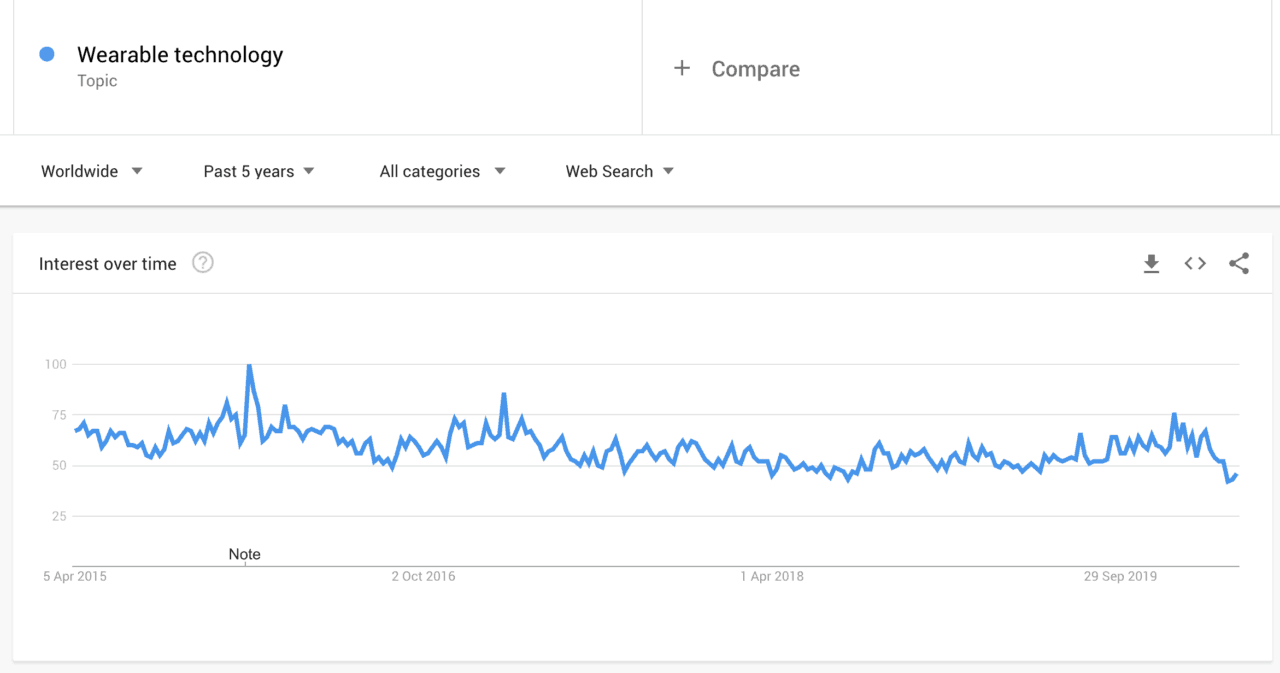Viewport: 1280px width, 673px height.
Task: Click the Interest over time heading
Action: pyautogui.click(x=107, y=264)
